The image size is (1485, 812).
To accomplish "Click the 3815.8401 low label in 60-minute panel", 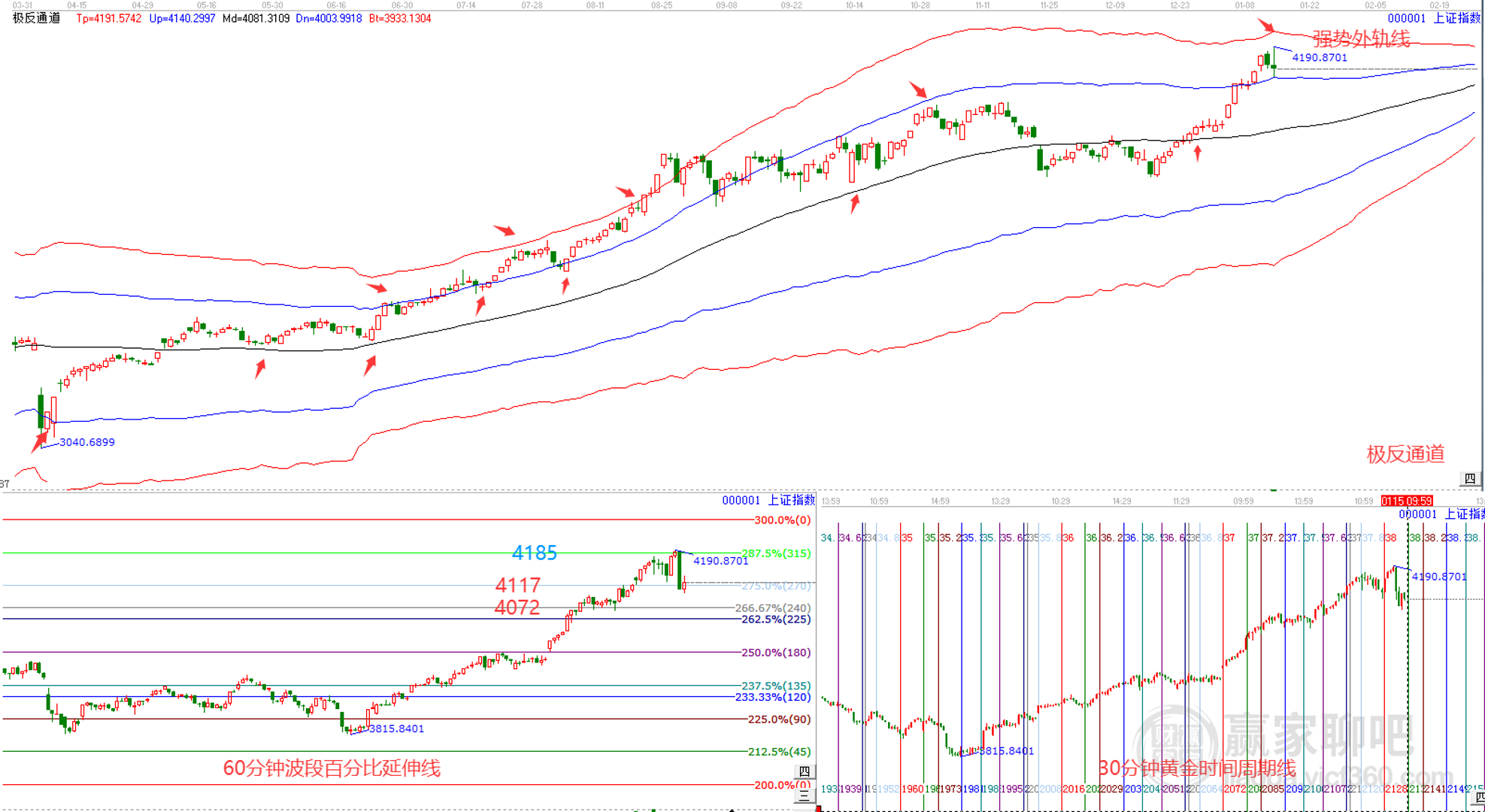I will coord(395,729).
